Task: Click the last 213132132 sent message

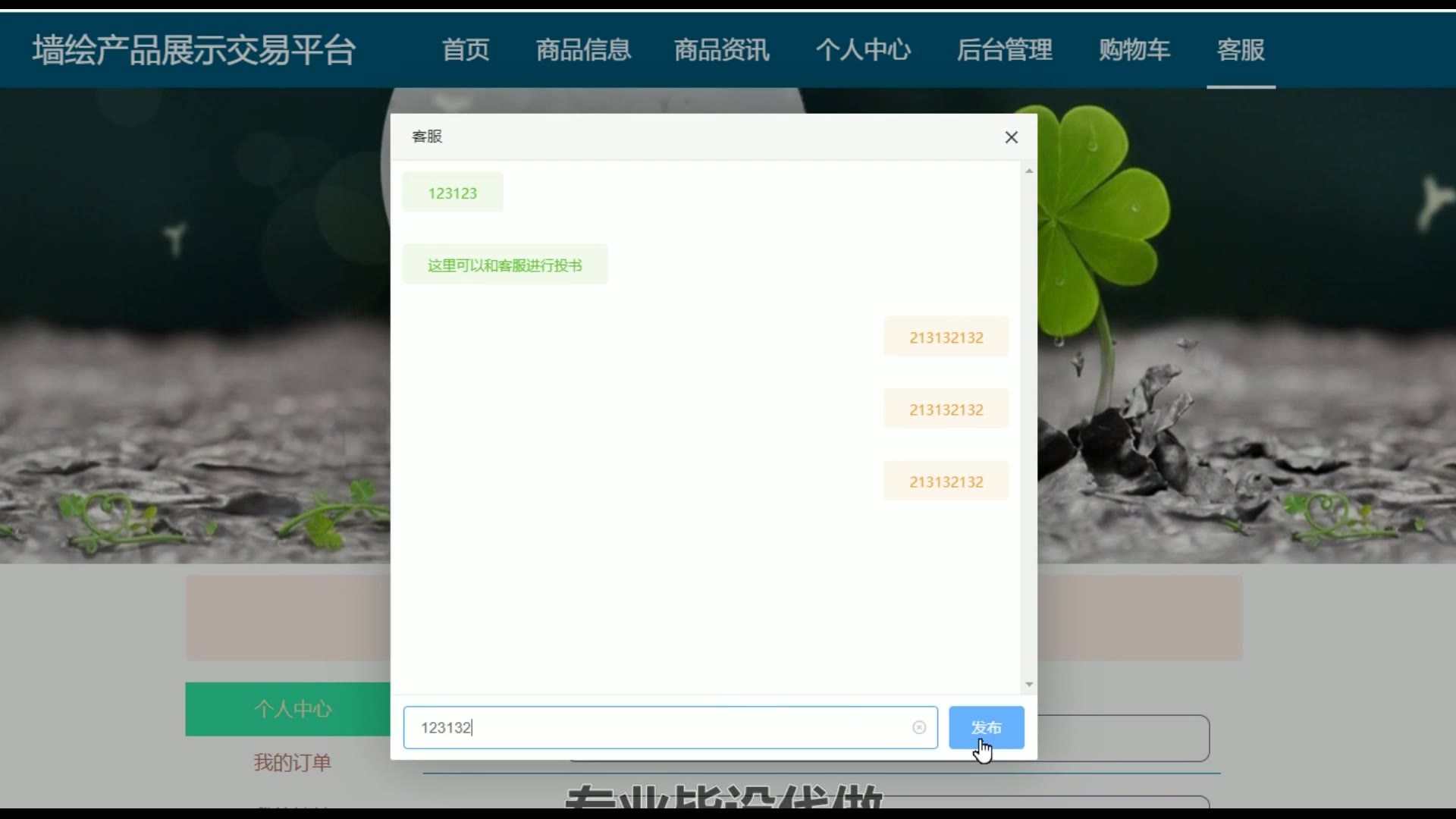Action: 946,481
